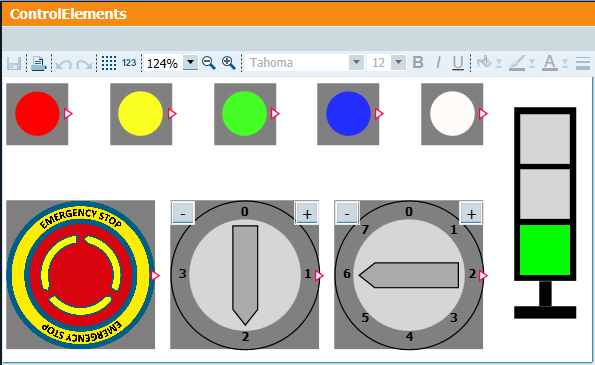The image size is (595, 365).
Task: Click the pink arrow beside 4-position switch
Action: pyautogui.click(x=320, y=275)
